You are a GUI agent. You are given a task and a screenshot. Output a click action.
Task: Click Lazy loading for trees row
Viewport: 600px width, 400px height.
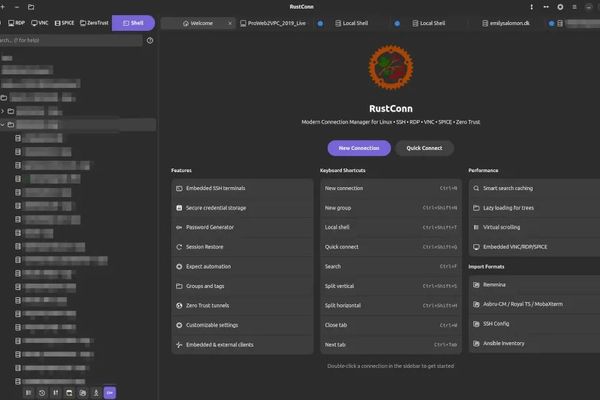tap(534, 208)
